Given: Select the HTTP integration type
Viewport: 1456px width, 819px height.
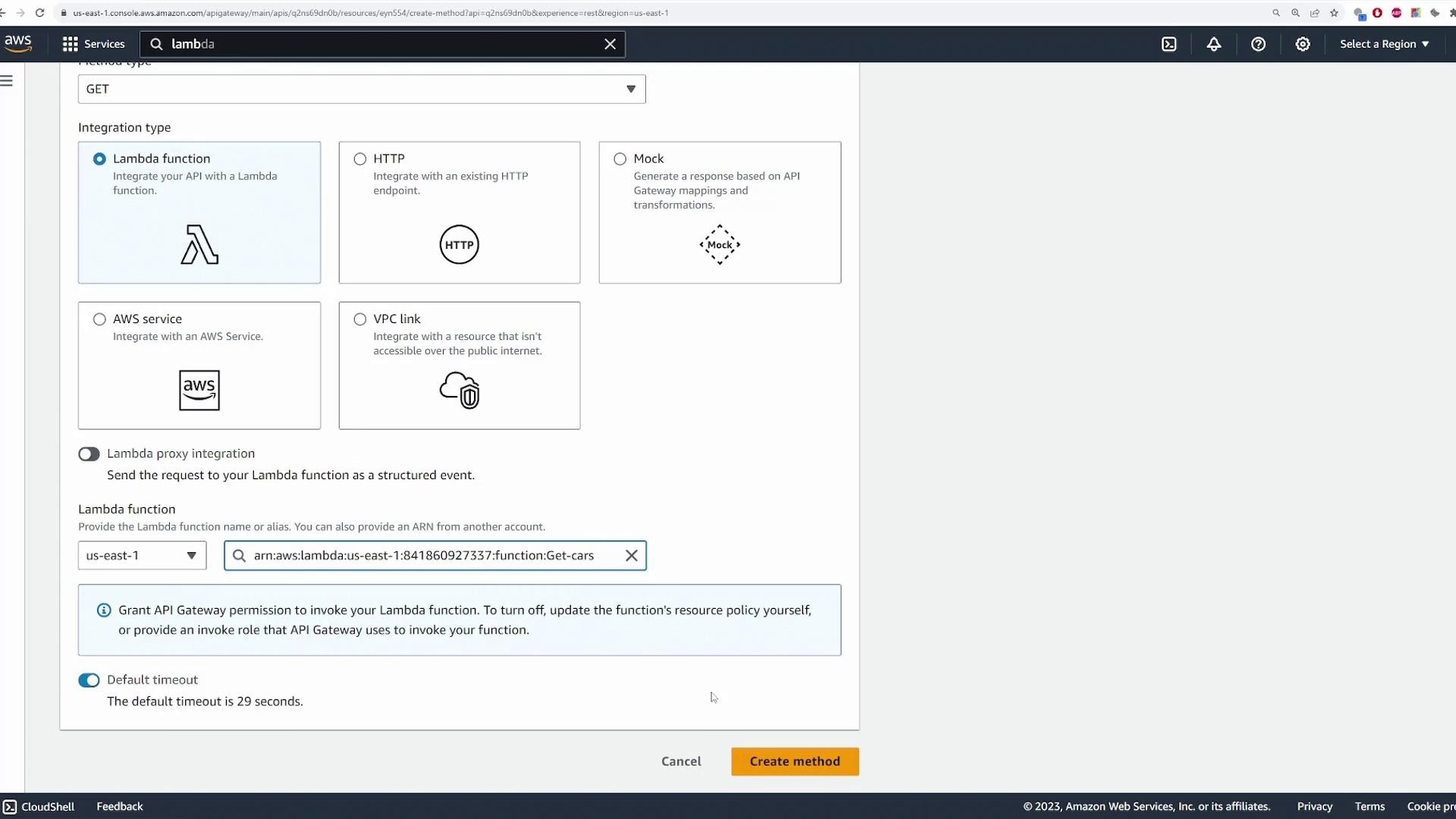Looking at the screenshot, I should pos(360,159).
